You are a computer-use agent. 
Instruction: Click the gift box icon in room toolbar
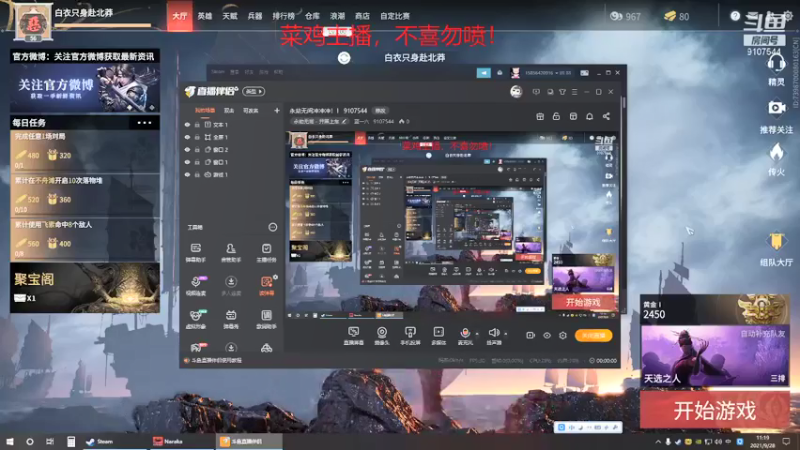click(540, 116)
